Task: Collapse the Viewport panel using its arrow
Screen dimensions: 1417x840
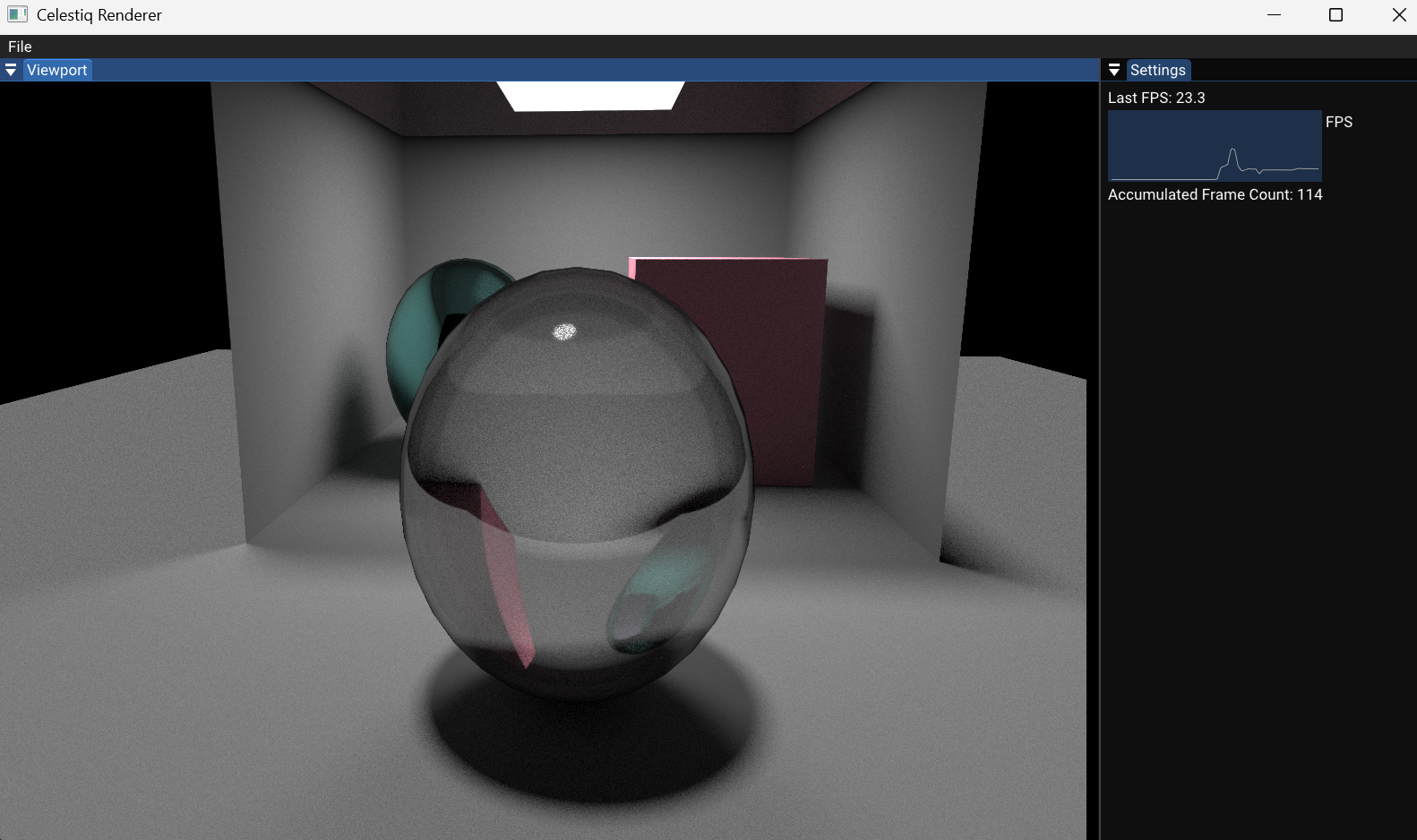Action: coord(11,70)
